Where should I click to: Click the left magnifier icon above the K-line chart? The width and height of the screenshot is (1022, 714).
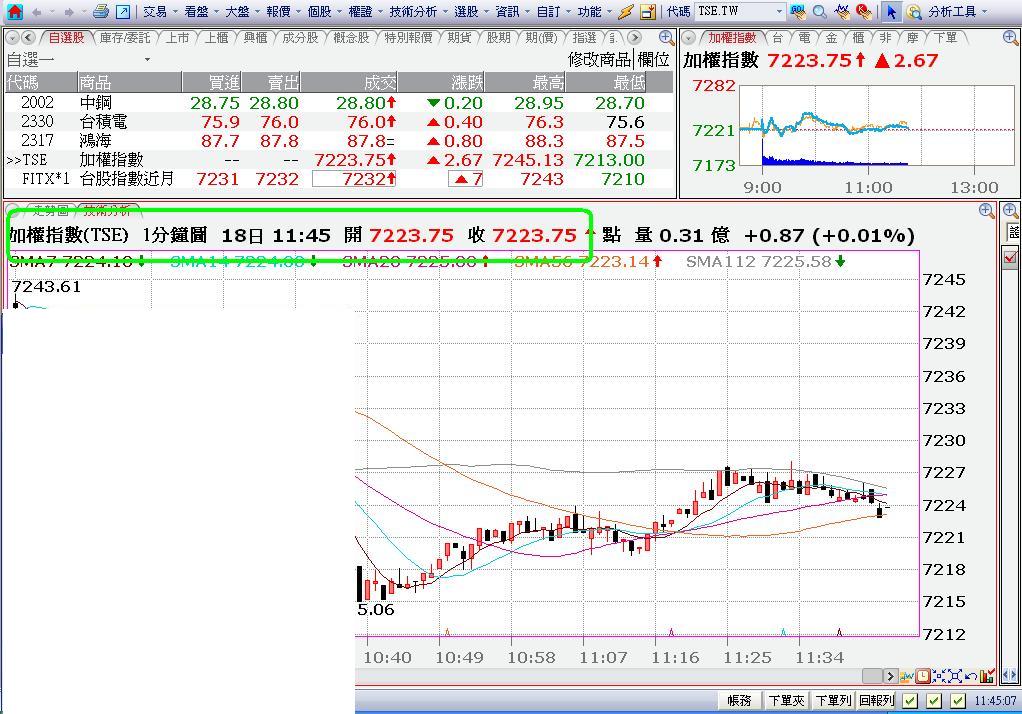point(987,211)
